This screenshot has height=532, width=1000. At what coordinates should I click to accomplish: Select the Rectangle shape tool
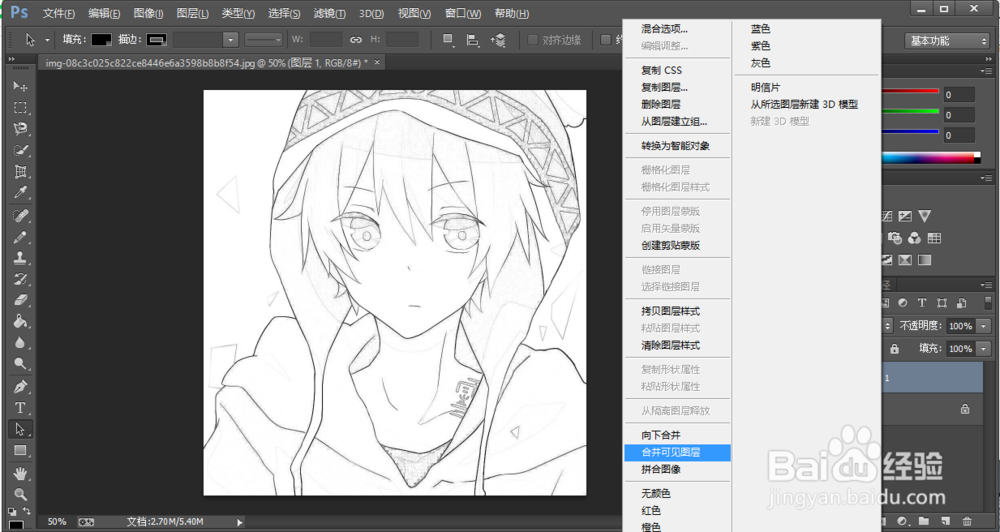[20, 450]
